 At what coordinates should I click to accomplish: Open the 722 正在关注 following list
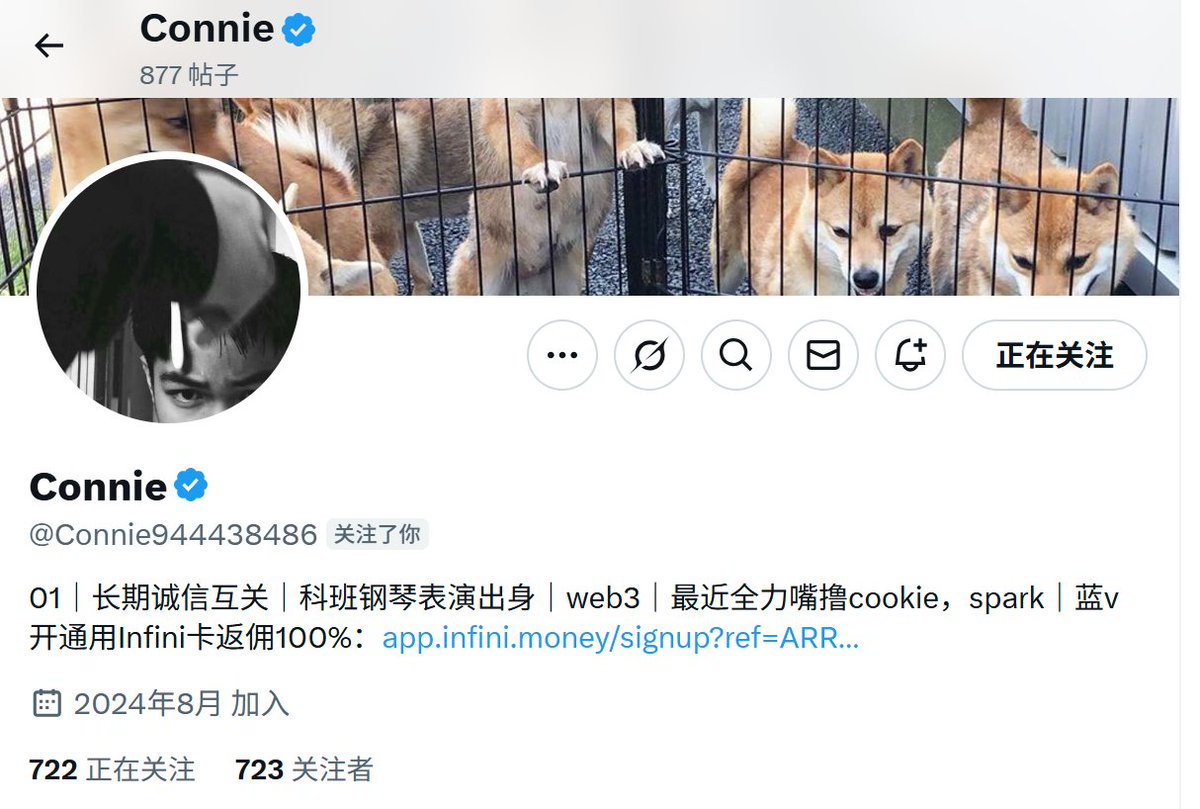coord(112,769)
